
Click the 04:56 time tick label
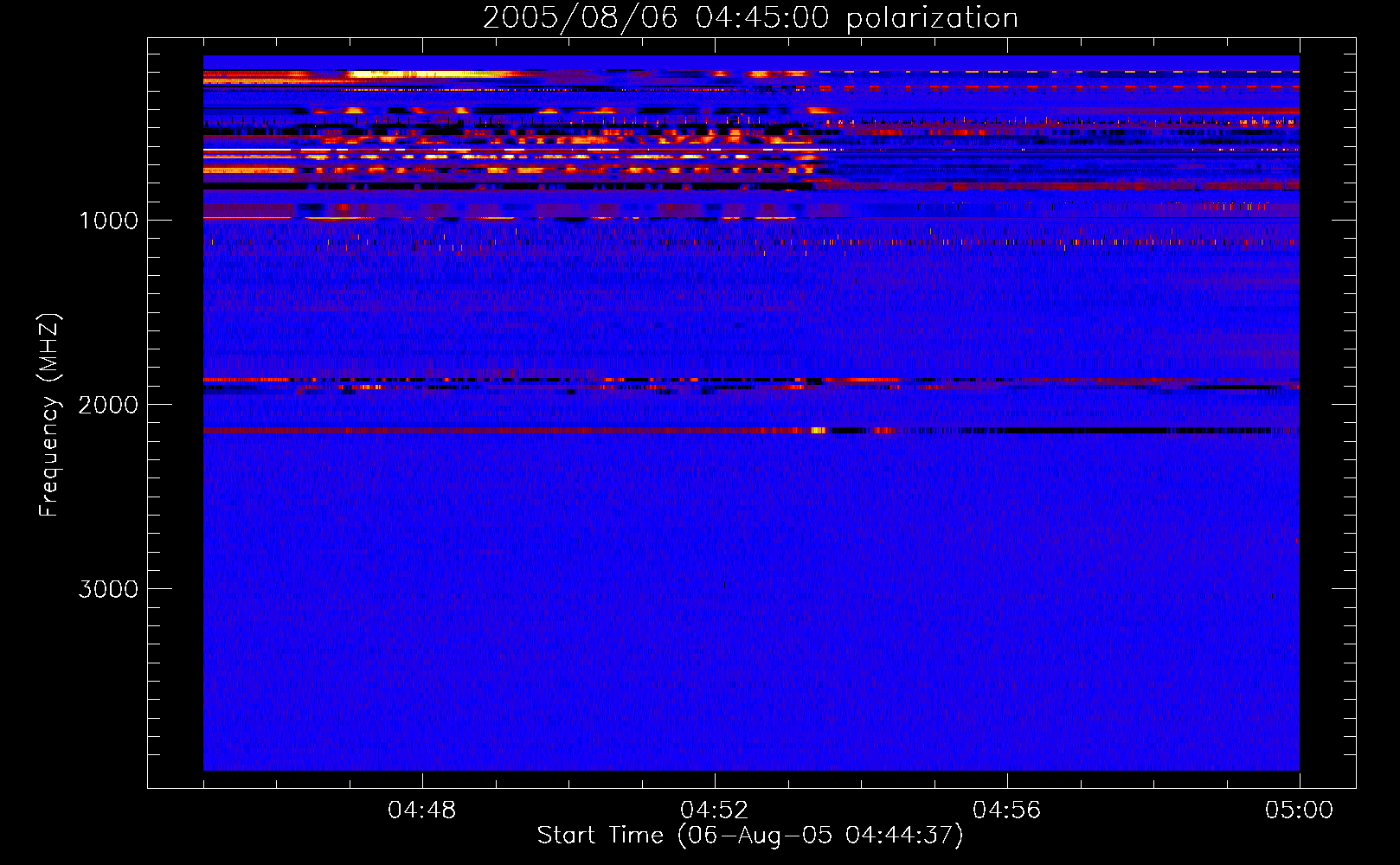1007,811
